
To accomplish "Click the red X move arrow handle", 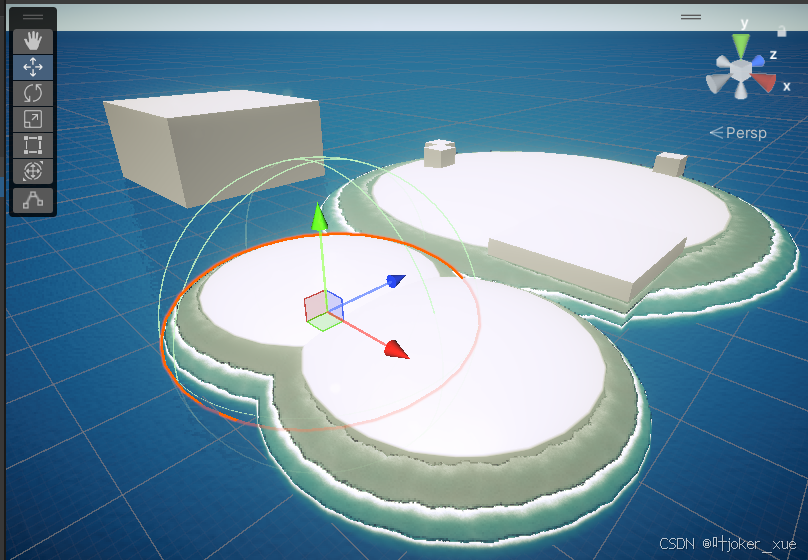I will 397,349.
